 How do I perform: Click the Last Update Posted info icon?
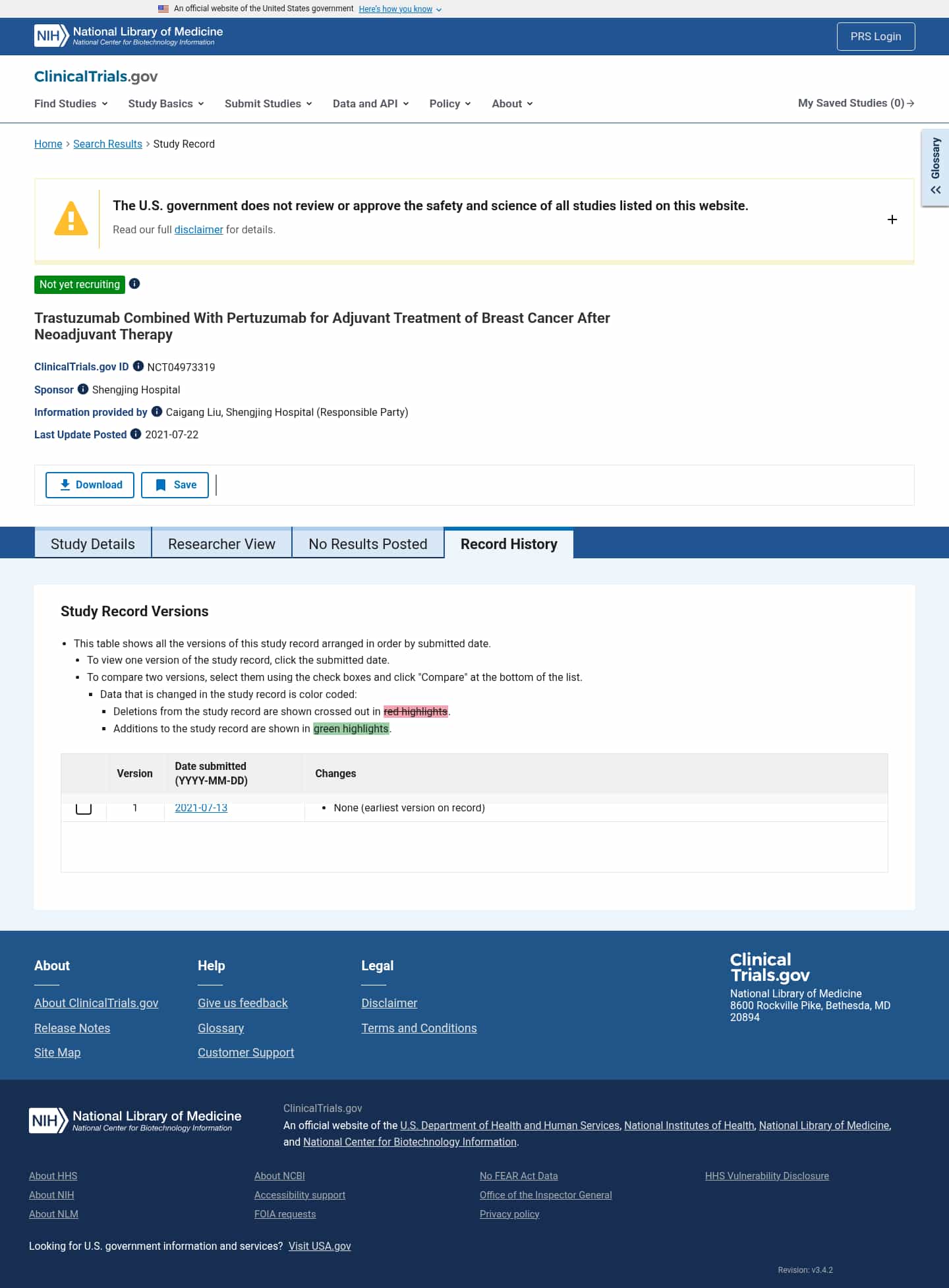click(136, 434)
